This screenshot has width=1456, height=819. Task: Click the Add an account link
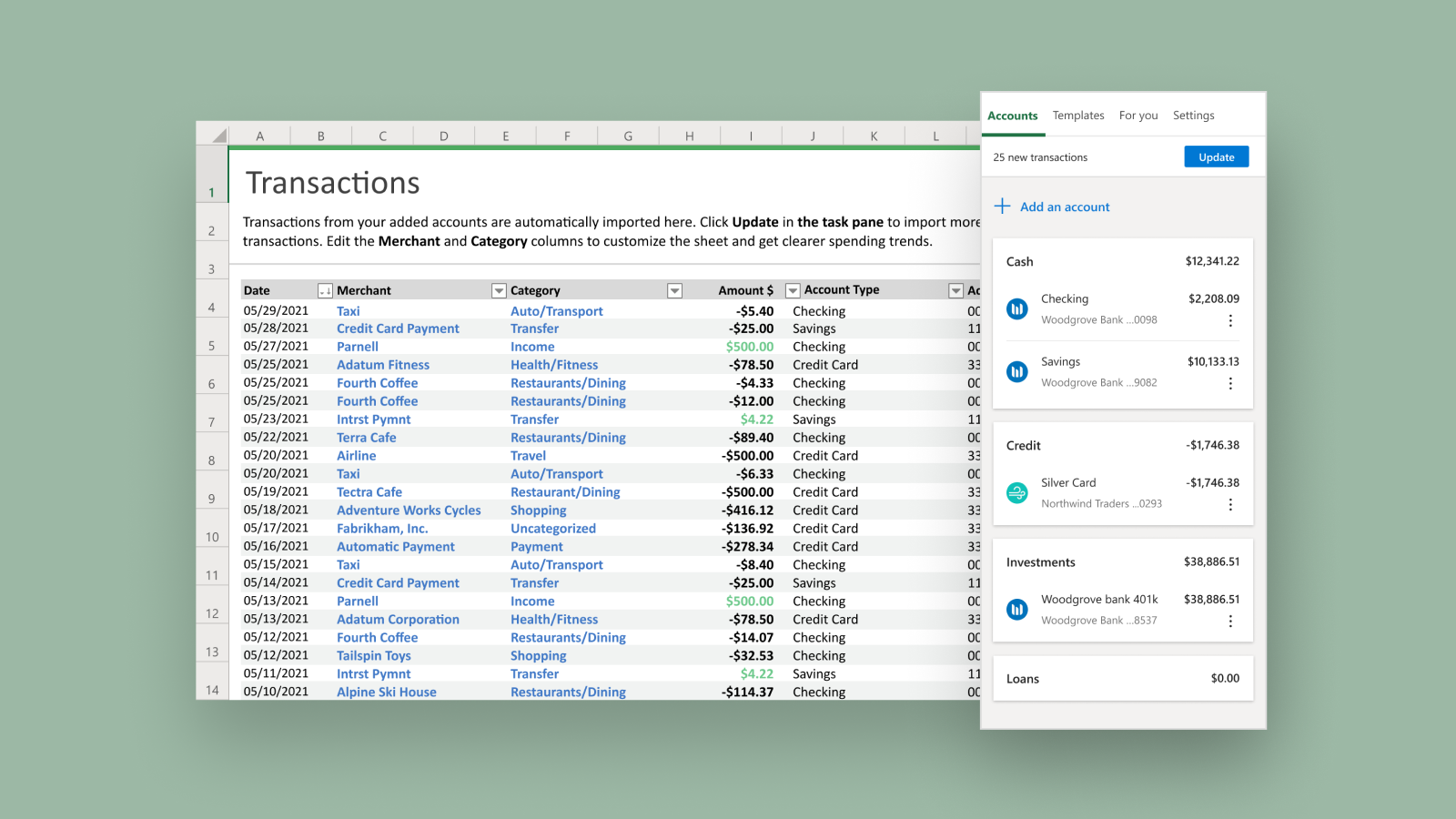1065,207
